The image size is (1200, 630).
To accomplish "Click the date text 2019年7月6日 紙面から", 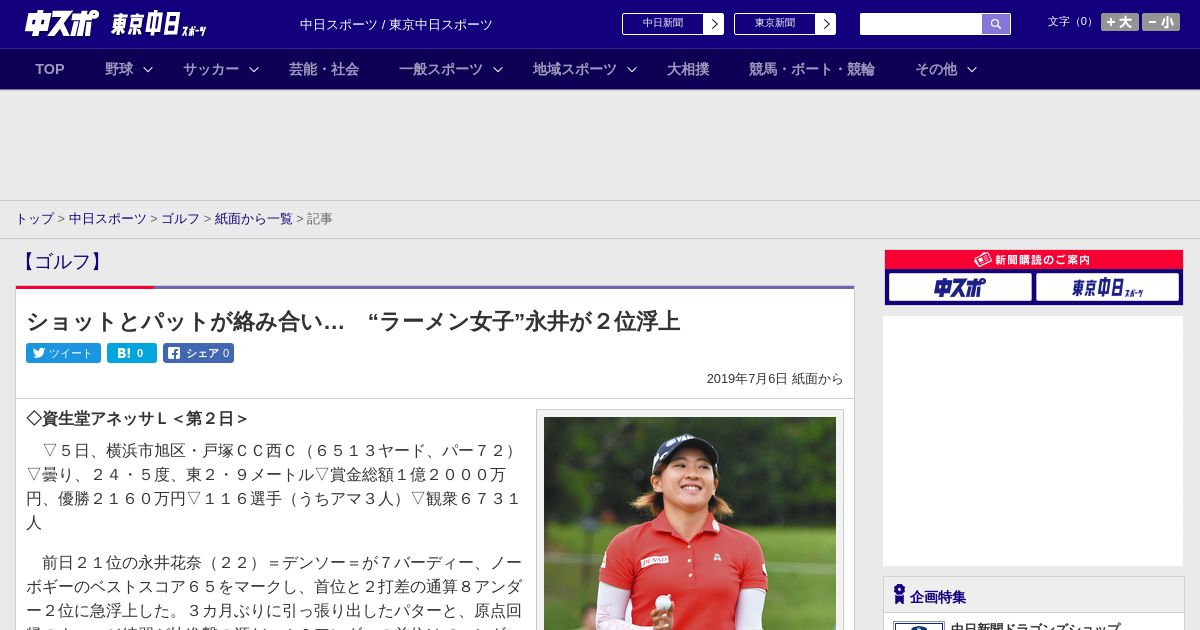I will tap(775, 379).
